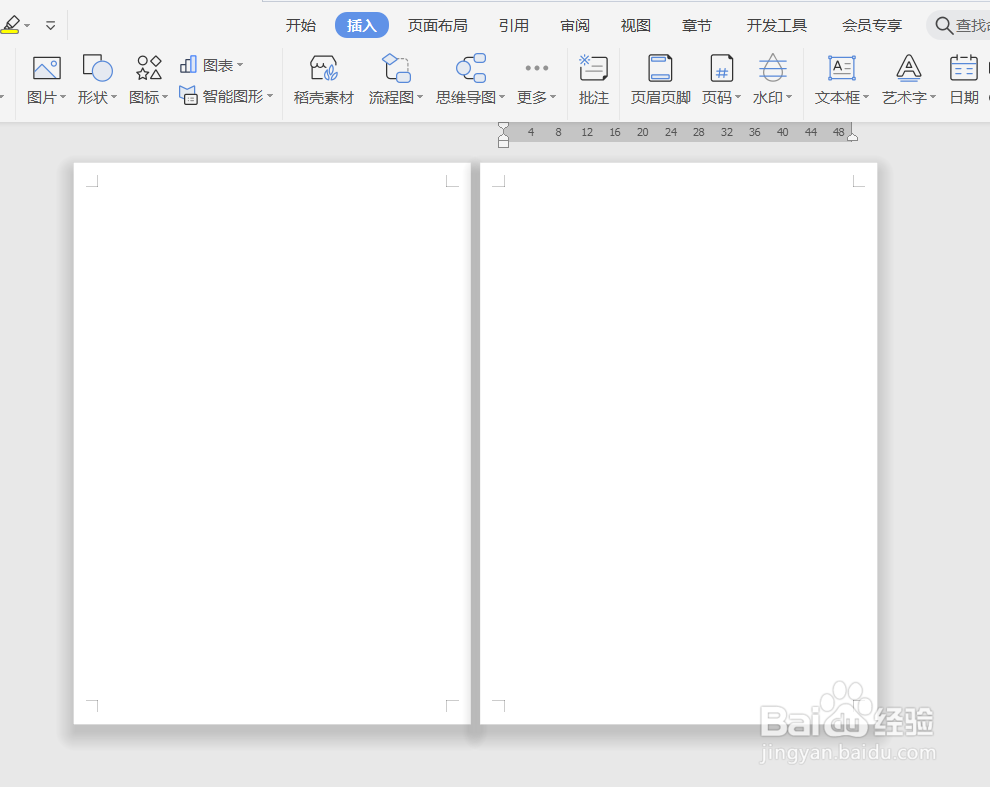Viewport: 990px width, 787px height.
Task: Open the Chapter (章节) tab
Action: tap(696, 26)
